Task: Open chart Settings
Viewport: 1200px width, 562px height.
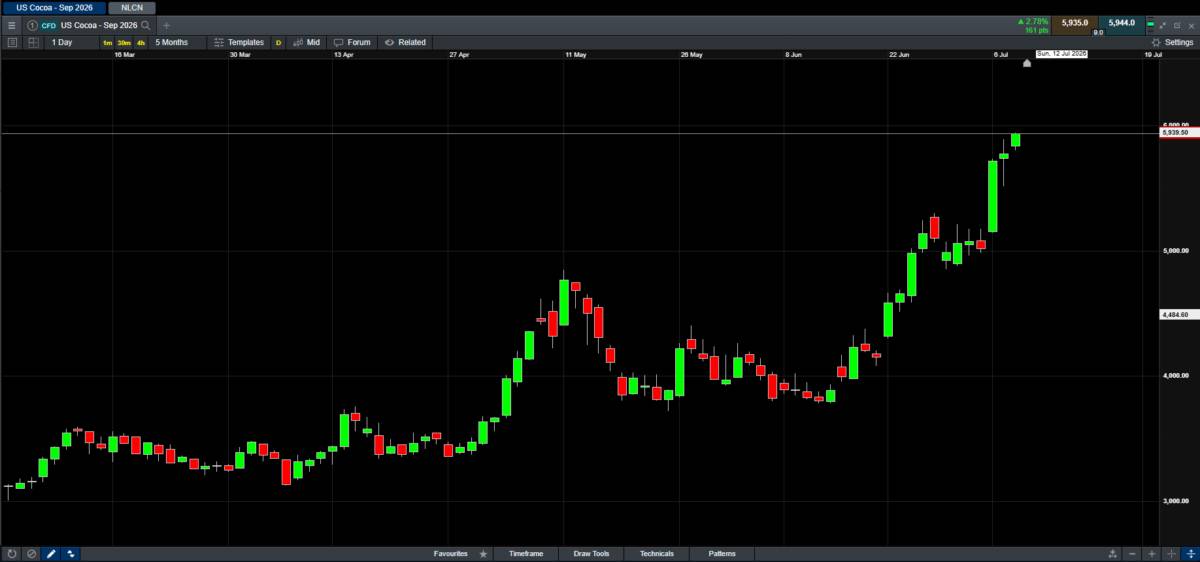Action: click(x=1173, y=43)
